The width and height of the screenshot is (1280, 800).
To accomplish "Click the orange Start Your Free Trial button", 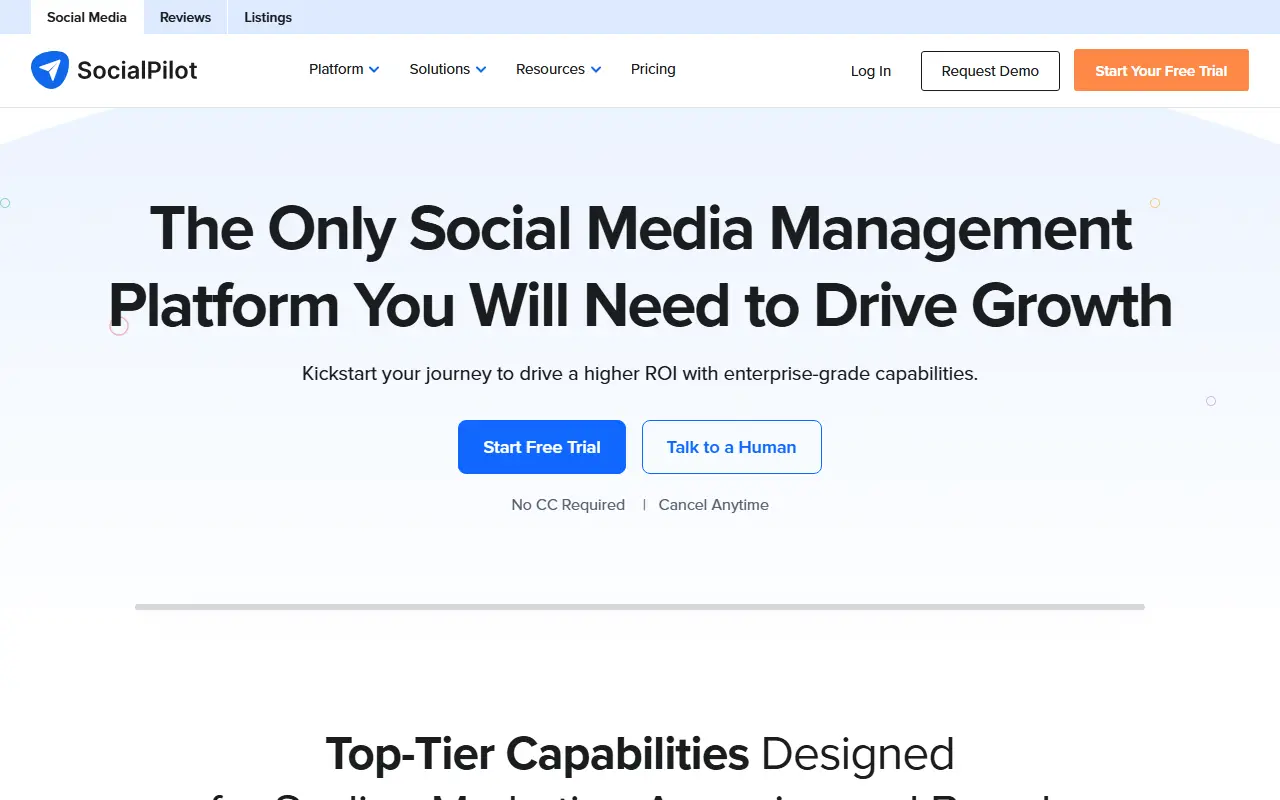I will [x=1161, y=71].
